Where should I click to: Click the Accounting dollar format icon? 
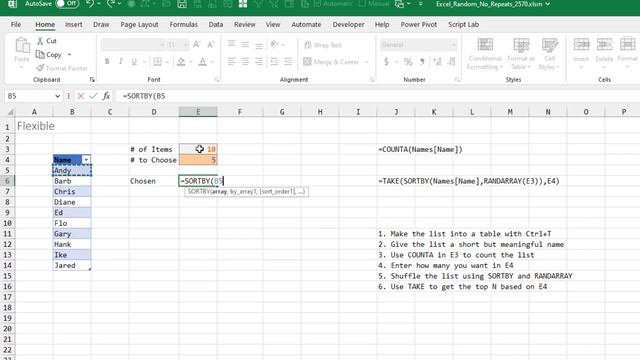pos(387,62)
